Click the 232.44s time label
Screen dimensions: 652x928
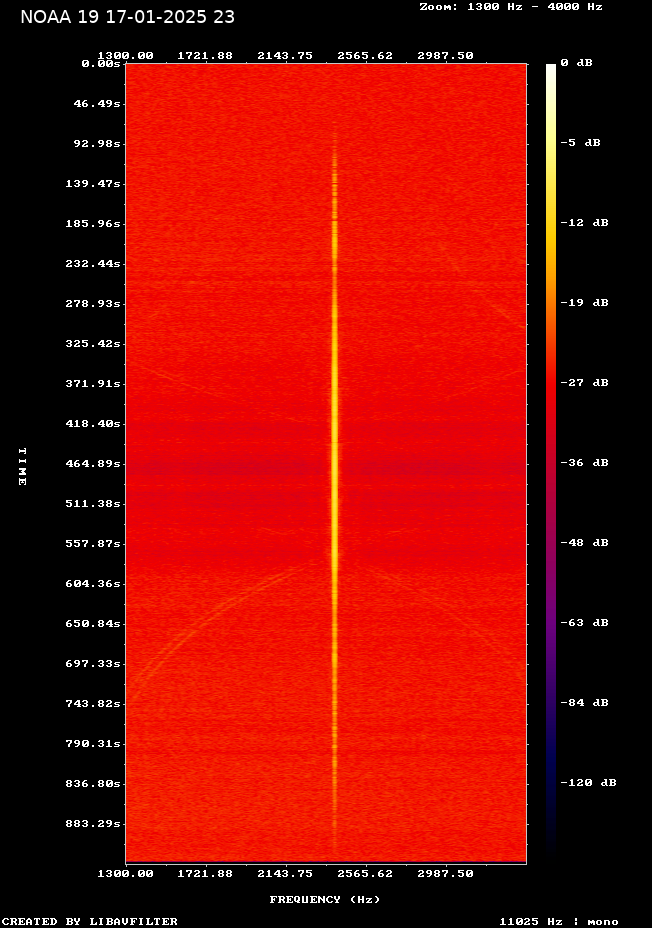pos(93,263)
